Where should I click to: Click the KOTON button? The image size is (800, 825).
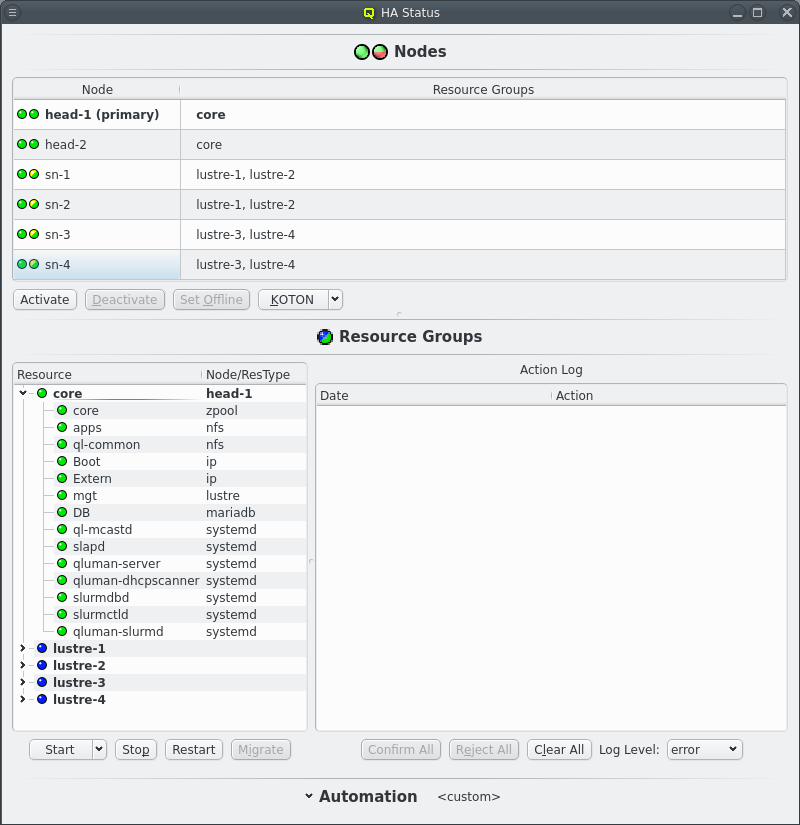(x=293, y=299)
